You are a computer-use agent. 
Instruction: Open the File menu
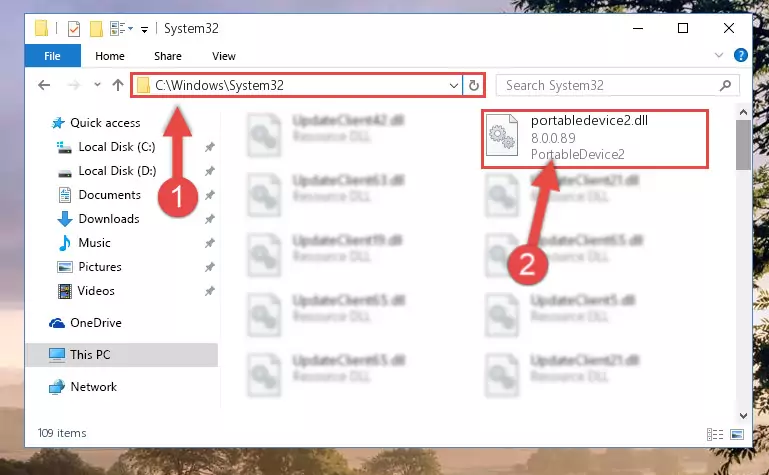(52, 56)
